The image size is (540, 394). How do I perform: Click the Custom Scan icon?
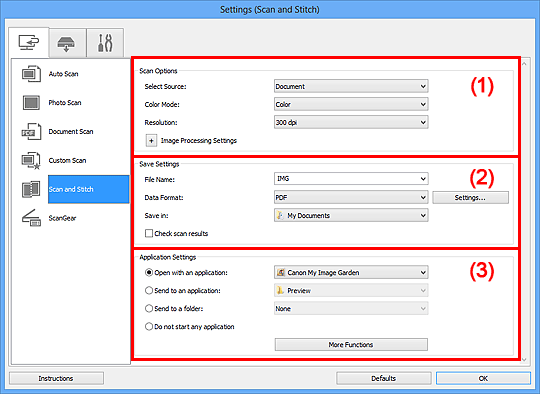coord(31,160)
